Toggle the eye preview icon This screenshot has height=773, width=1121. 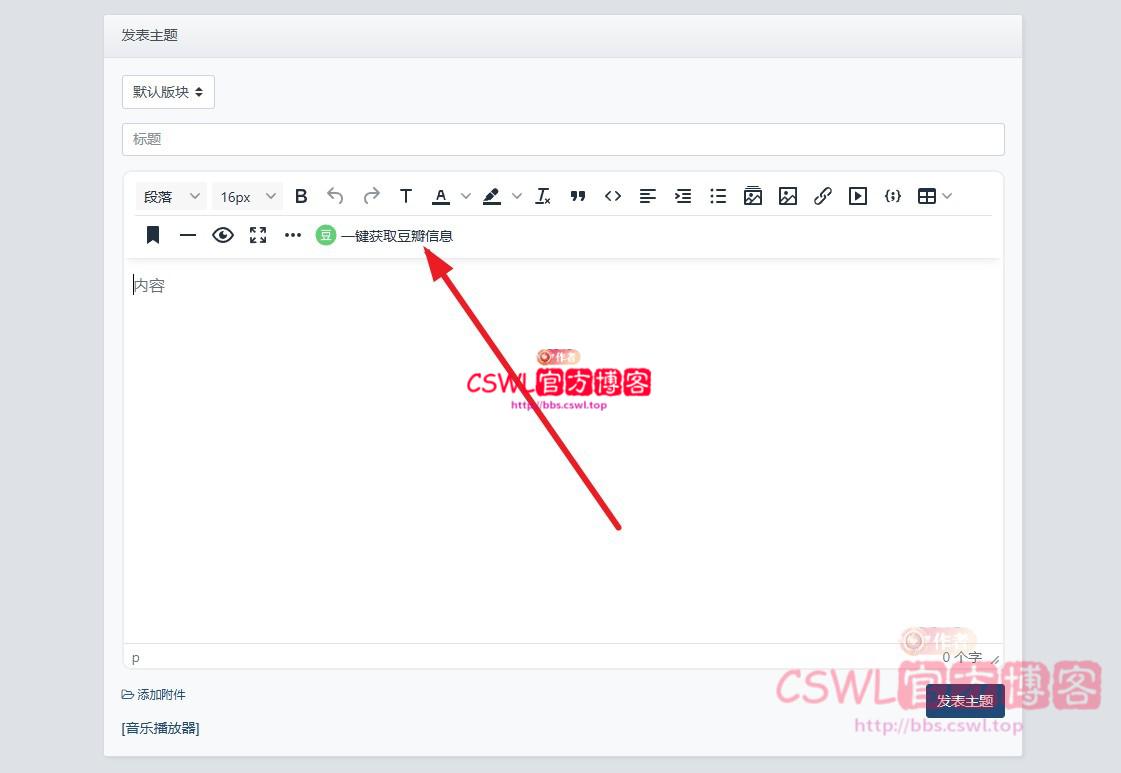(x=223, y=235)
